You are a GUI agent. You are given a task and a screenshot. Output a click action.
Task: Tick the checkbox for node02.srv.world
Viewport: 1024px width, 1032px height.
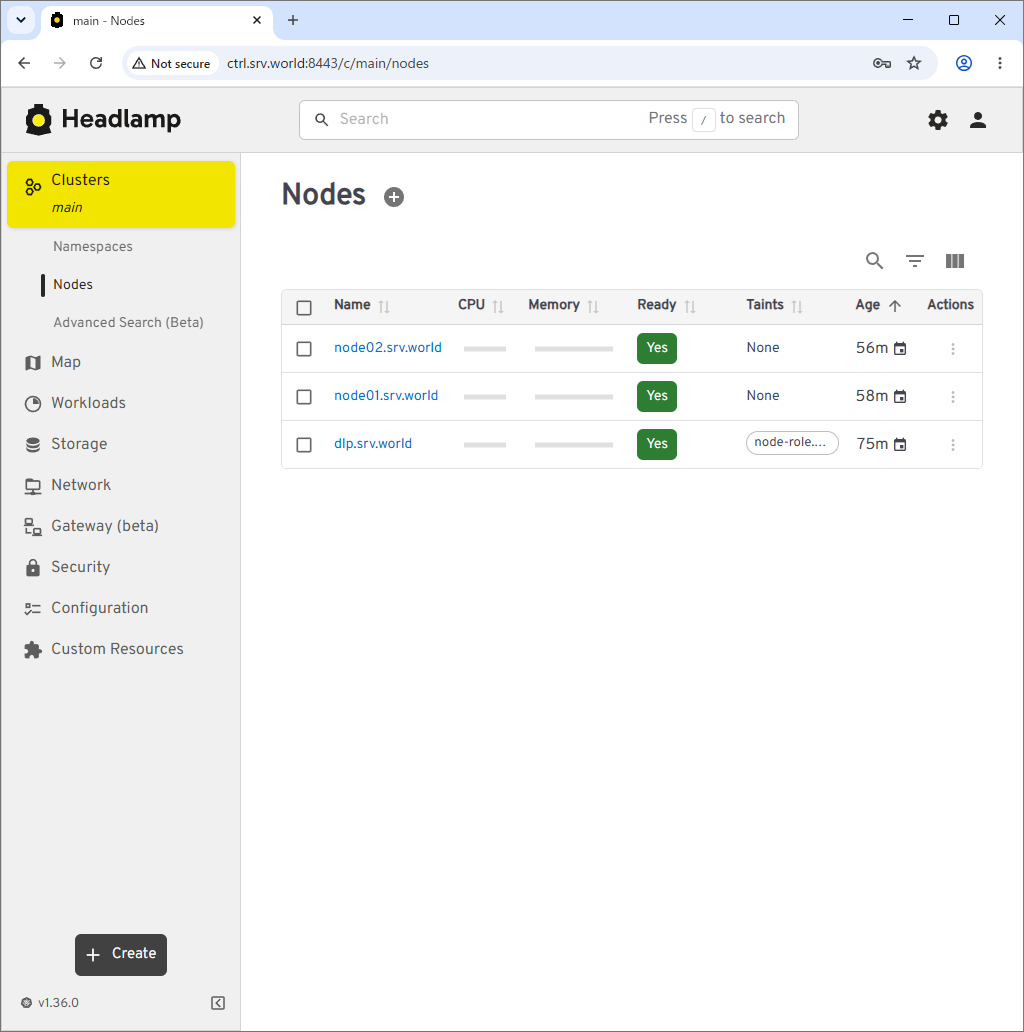click(304, 348)
